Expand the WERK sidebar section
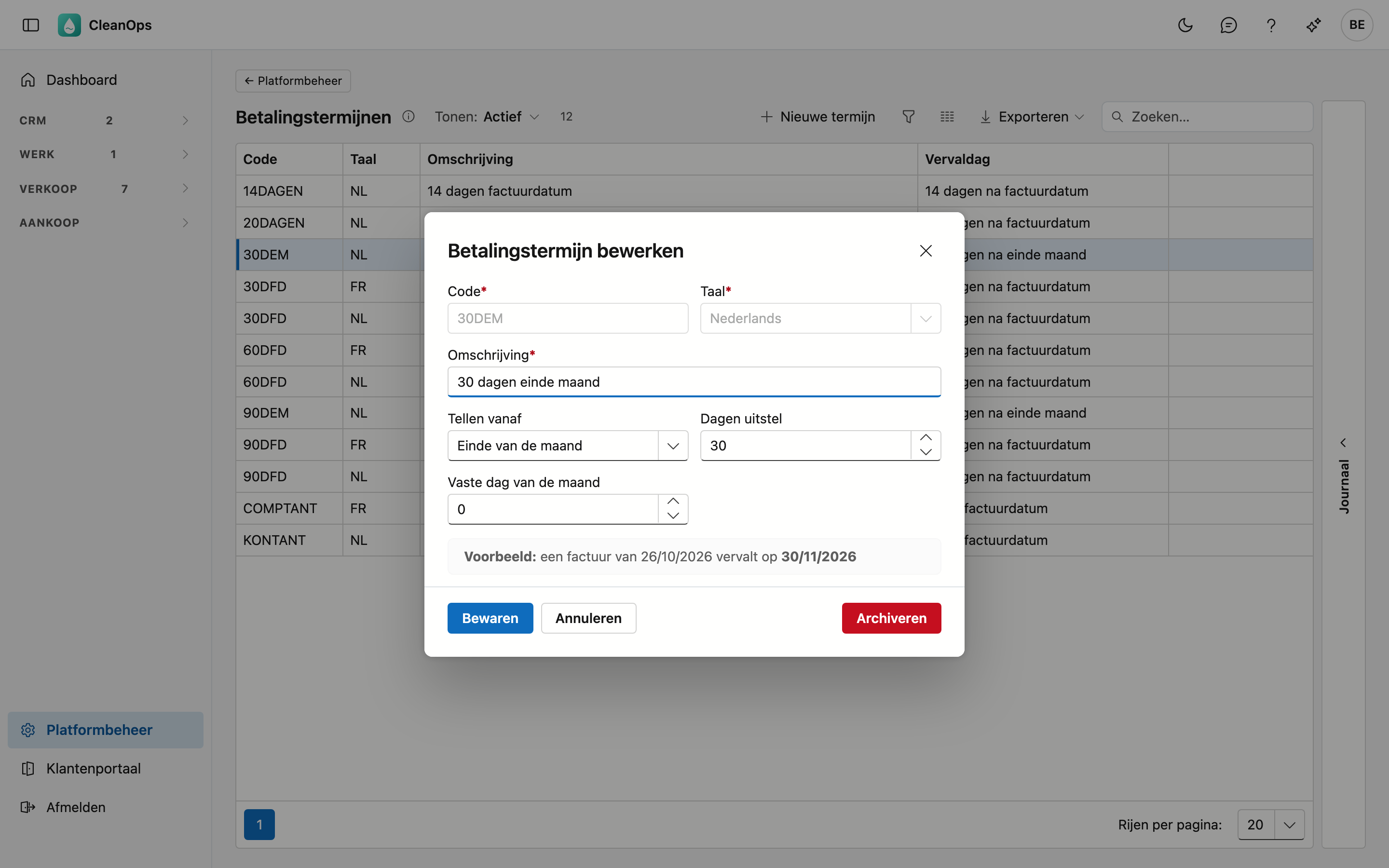Viewport: 1389px width, 868px height. tap(105, 154)
